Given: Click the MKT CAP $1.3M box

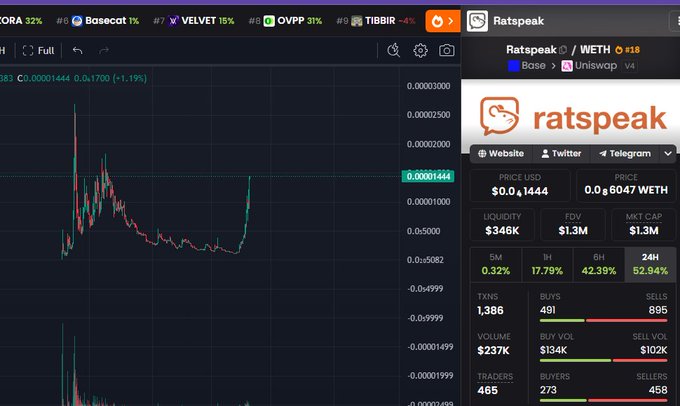Looking at the screenshot, I should click(644, 224).
